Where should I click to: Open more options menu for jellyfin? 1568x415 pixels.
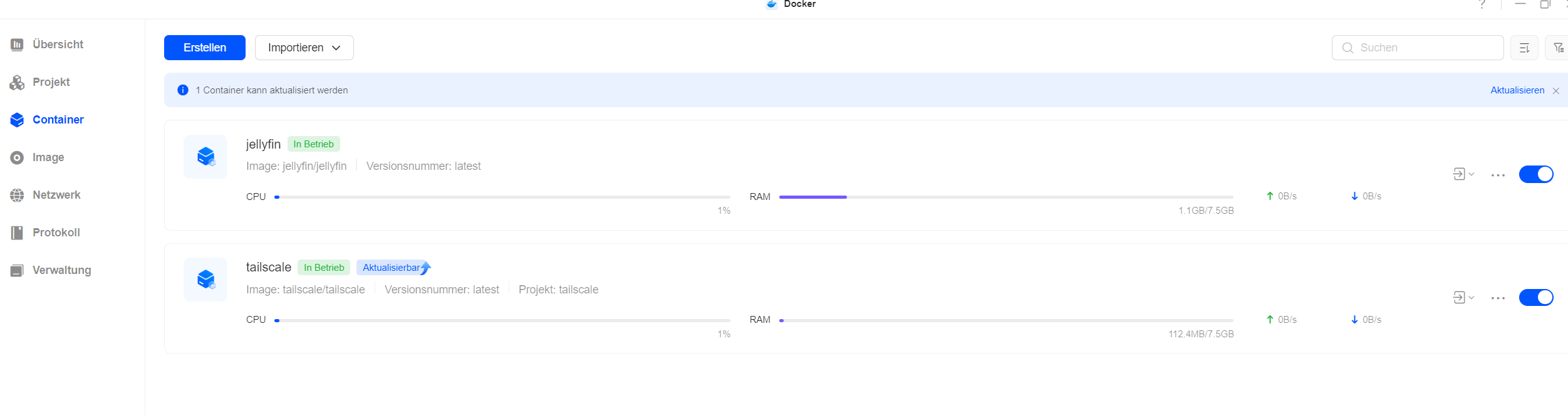click(x=1498, y=175)
